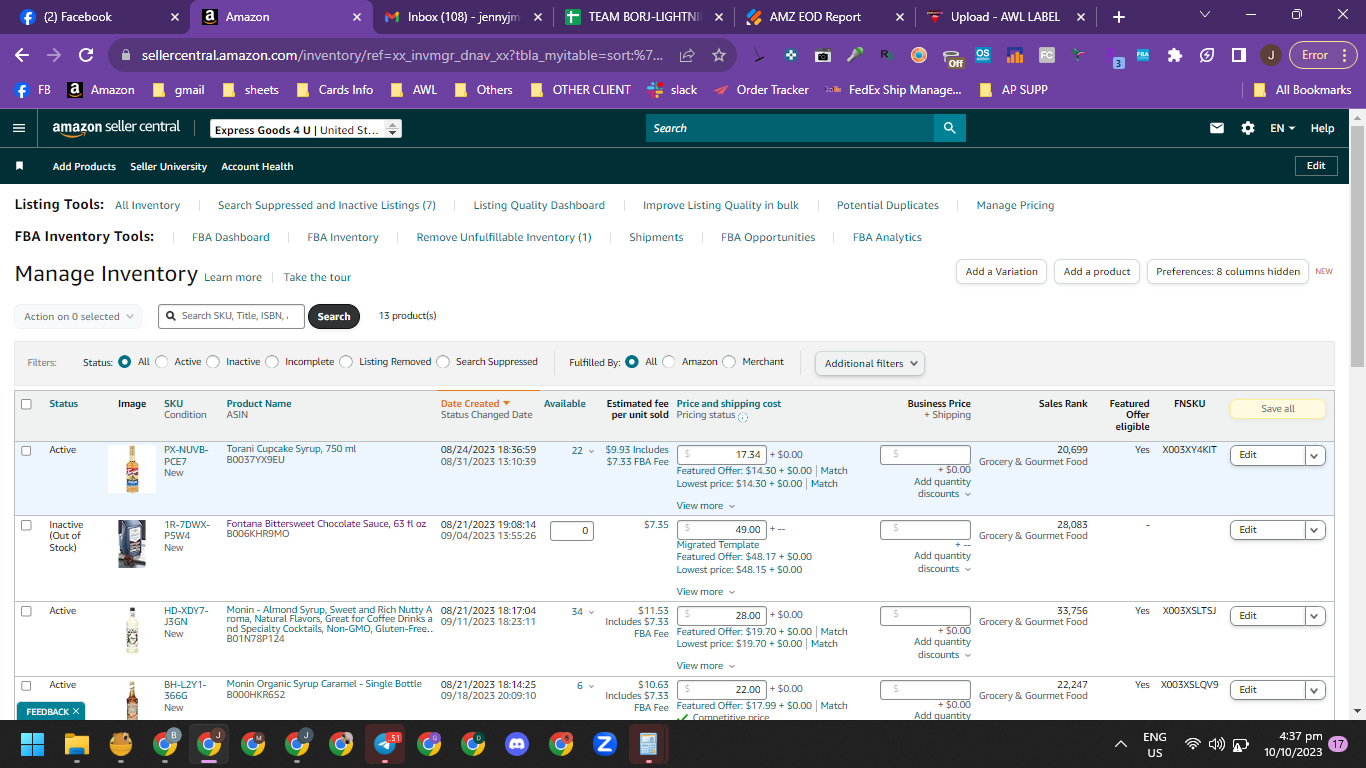Image resolution: width=1366 pixels, height=768 pixels.
Task: Open the Calculator app from the taskbar
Action: tap(648, 744)
